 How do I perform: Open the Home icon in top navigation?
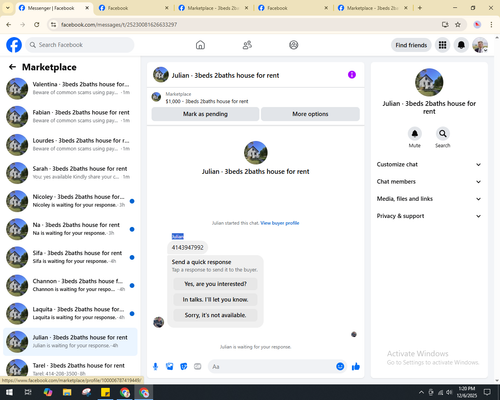[200, 45]
